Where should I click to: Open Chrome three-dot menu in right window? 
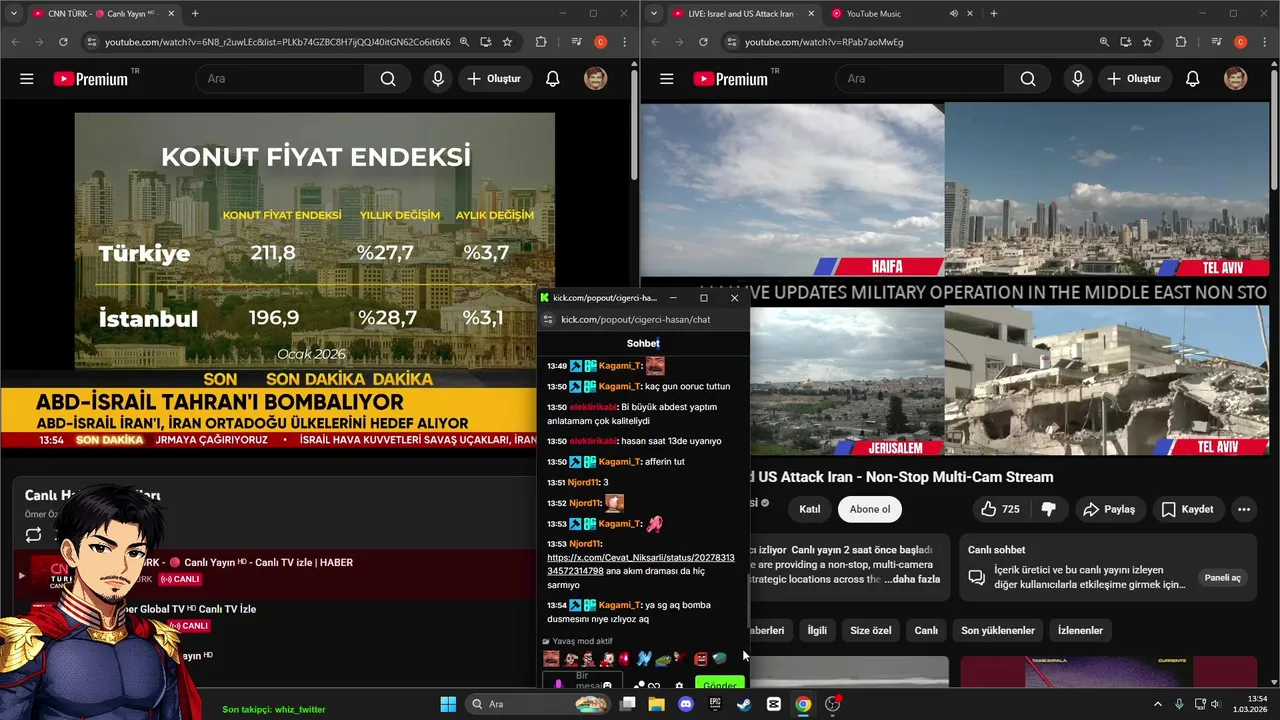(1265, 42)
